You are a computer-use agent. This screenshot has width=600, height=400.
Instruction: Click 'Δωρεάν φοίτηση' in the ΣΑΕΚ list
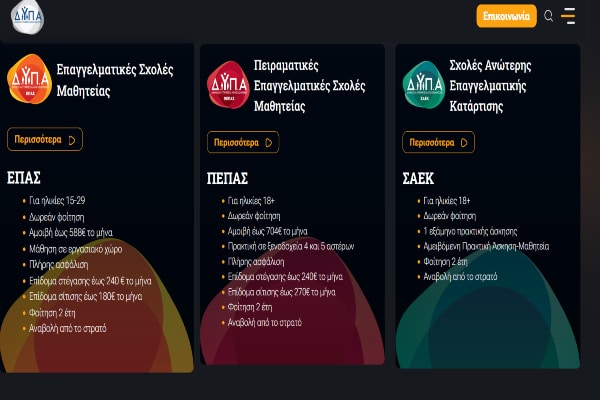pos(450,216)
